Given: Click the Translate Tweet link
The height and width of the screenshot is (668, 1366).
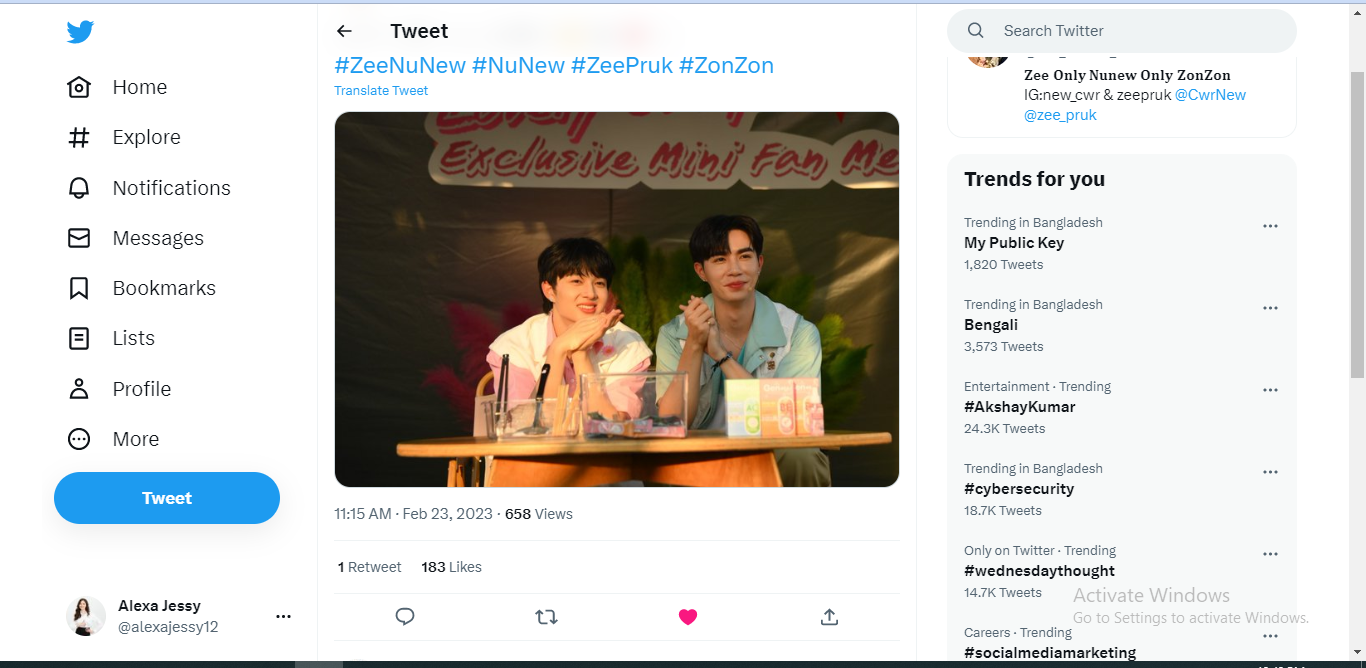Looking at the screenshot, I should [x=381, y=91].
